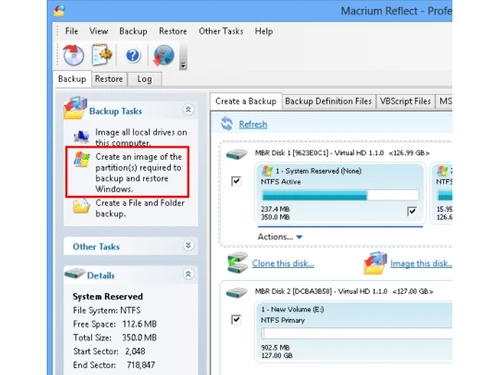Toggle the MBR Disk 1 checkbox
500x375 pixels.
click(236, 181)
